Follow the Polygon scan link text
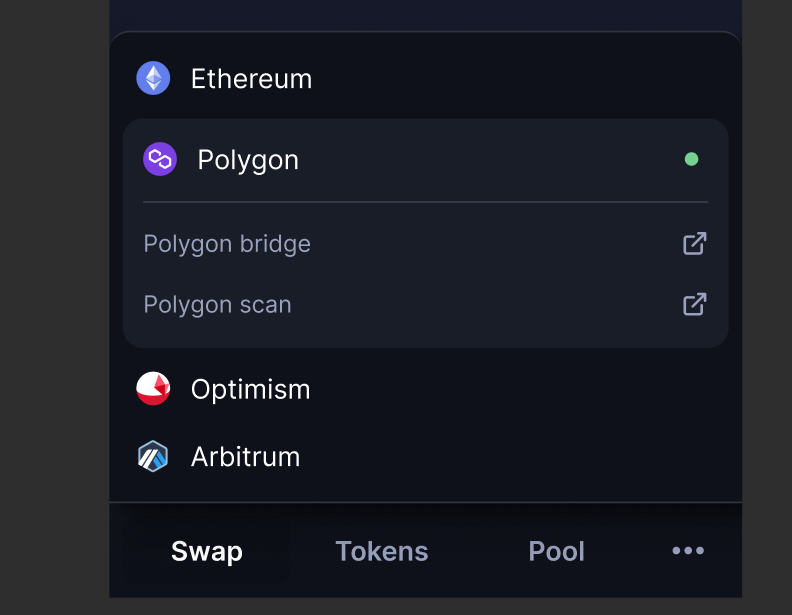 pyautogui.click(x=217, y=304)
